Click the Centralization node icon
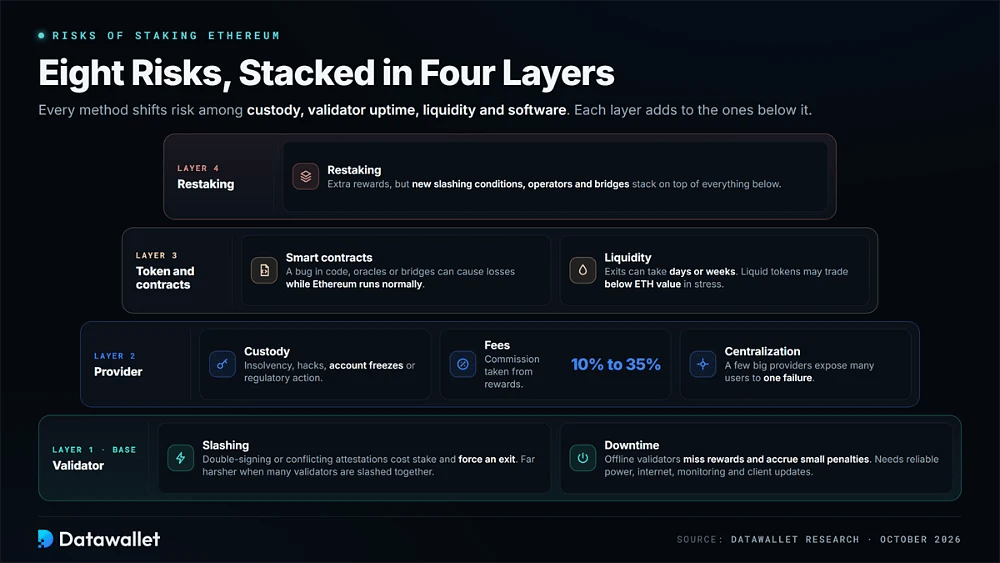1000x563 pixels. 703,364
